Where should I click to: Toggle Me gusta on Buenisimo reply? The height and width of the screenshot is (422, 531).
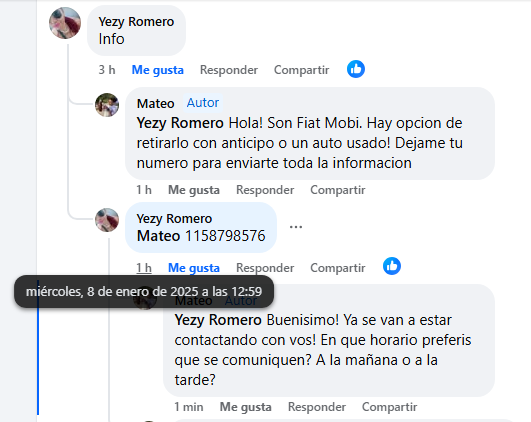coord(246,407)
